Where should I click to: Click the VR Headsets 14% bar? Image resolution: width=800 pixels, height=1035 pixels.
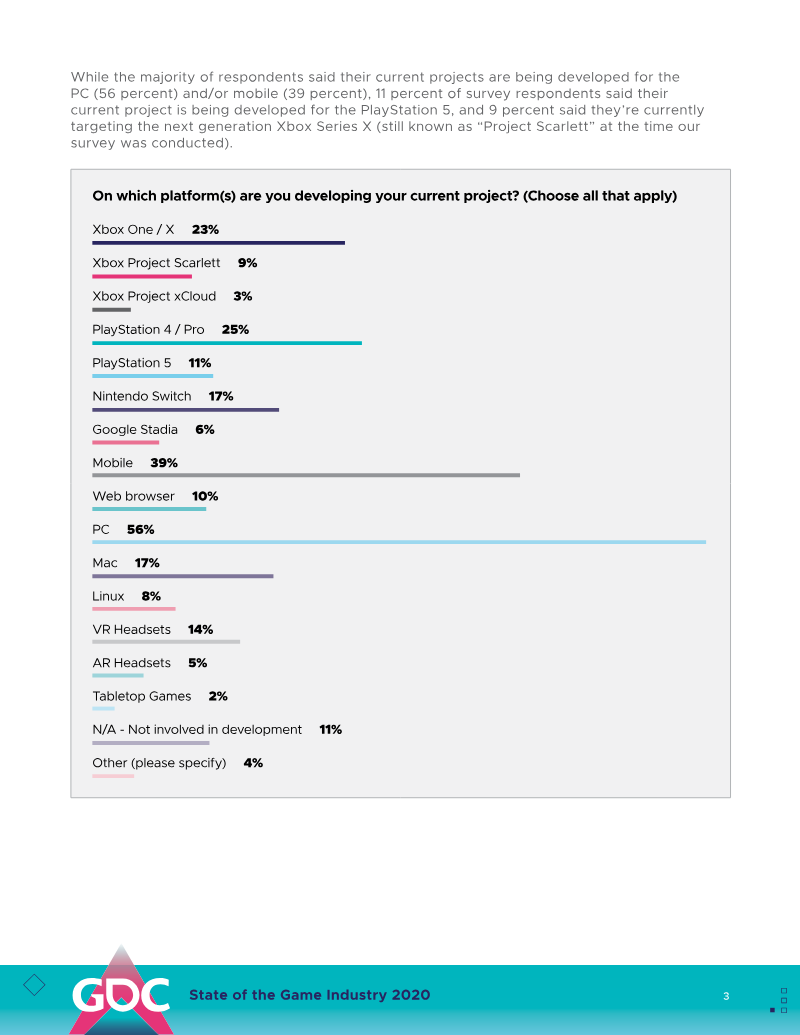coord(166,642)
